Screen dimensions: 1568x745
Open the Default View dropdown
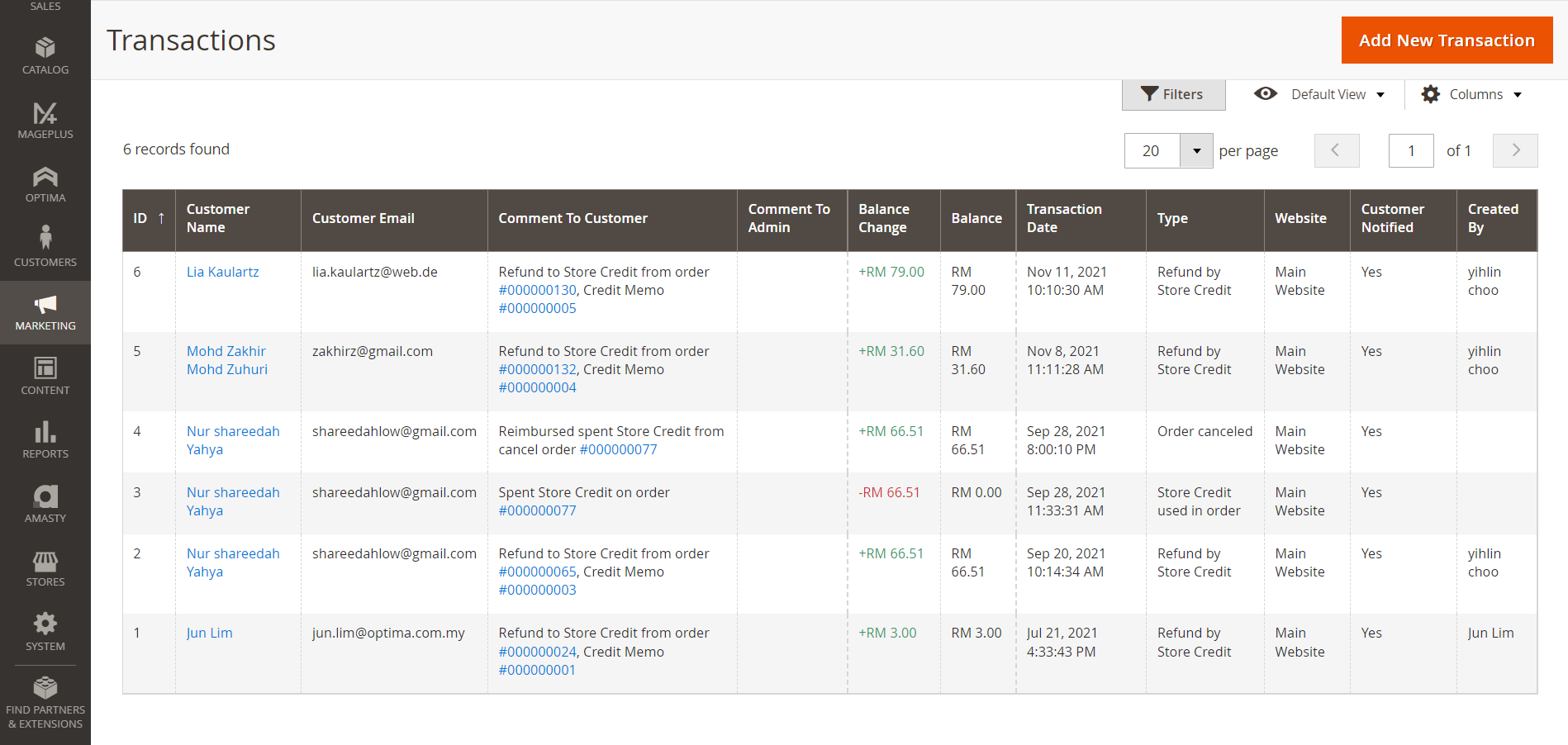1319,94
